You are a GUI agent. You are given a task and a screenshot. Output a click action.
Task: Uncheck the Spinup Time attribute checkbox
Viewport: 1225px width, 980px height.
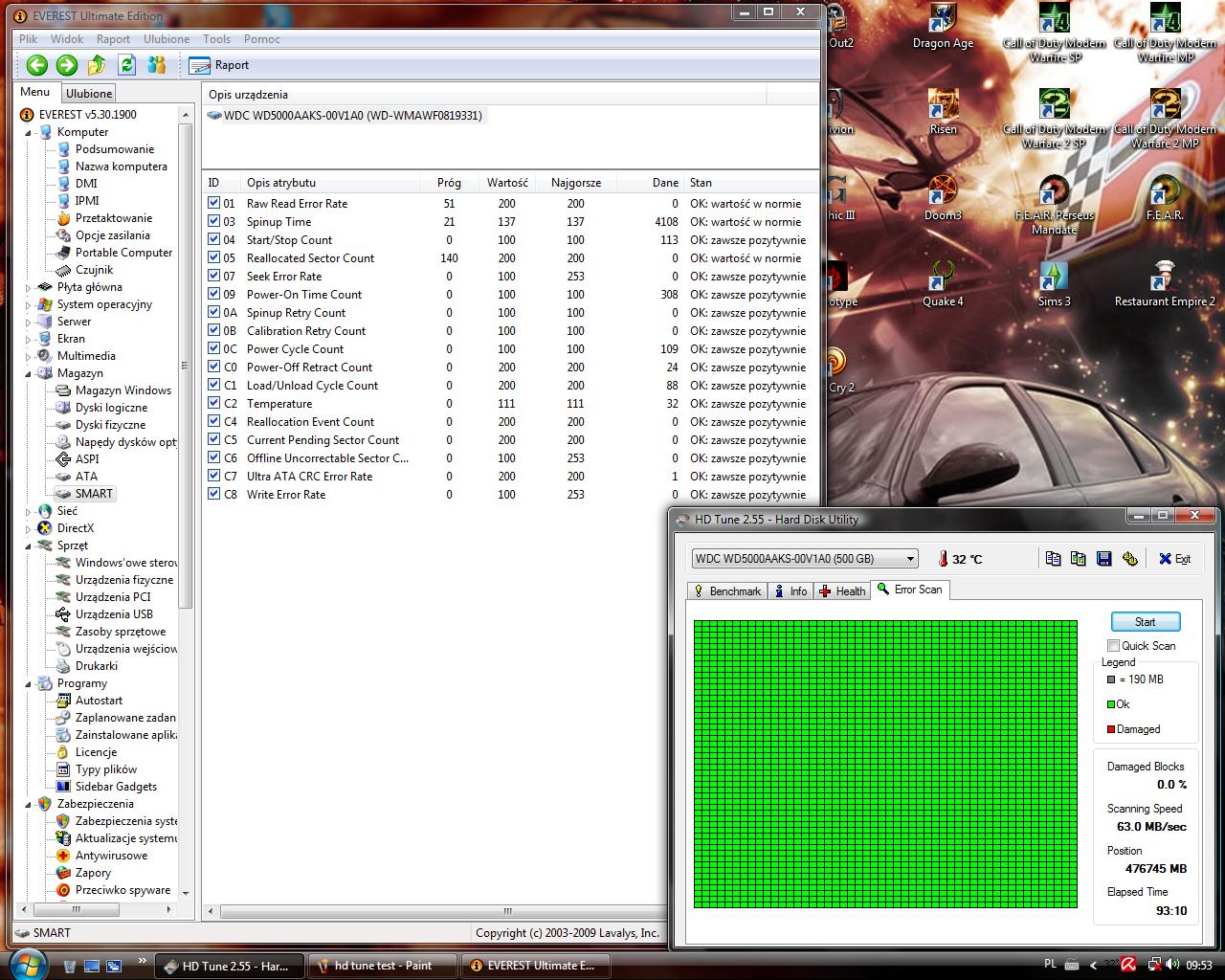pos(214,221)
